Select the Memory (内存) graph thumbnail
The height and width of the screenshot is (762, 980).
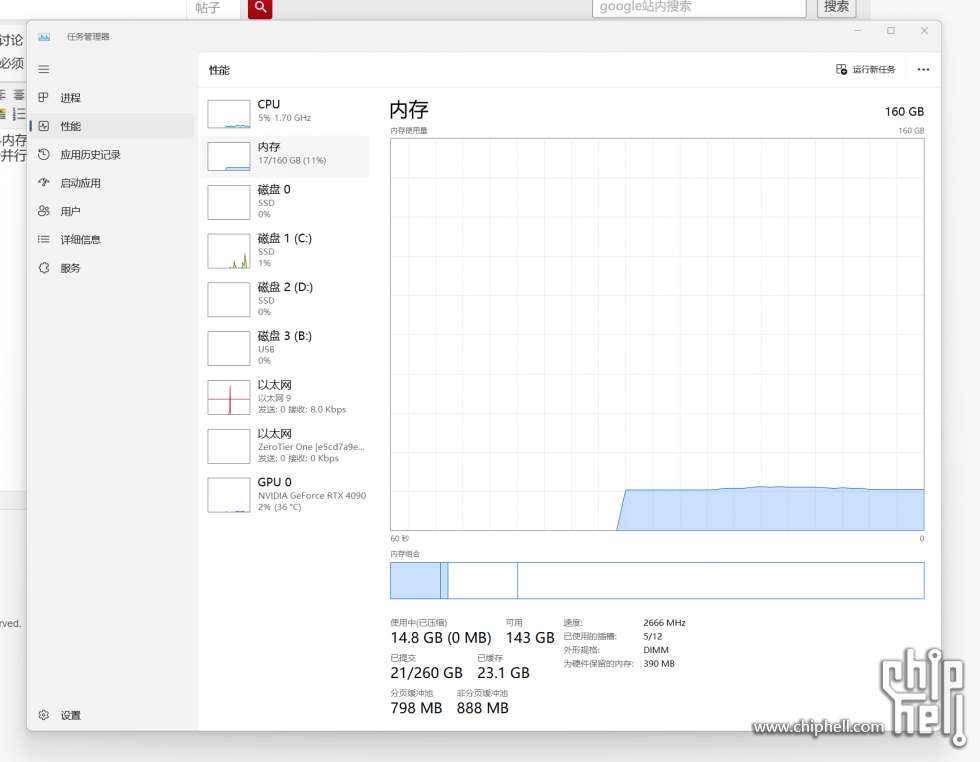[x=229, y=156]
